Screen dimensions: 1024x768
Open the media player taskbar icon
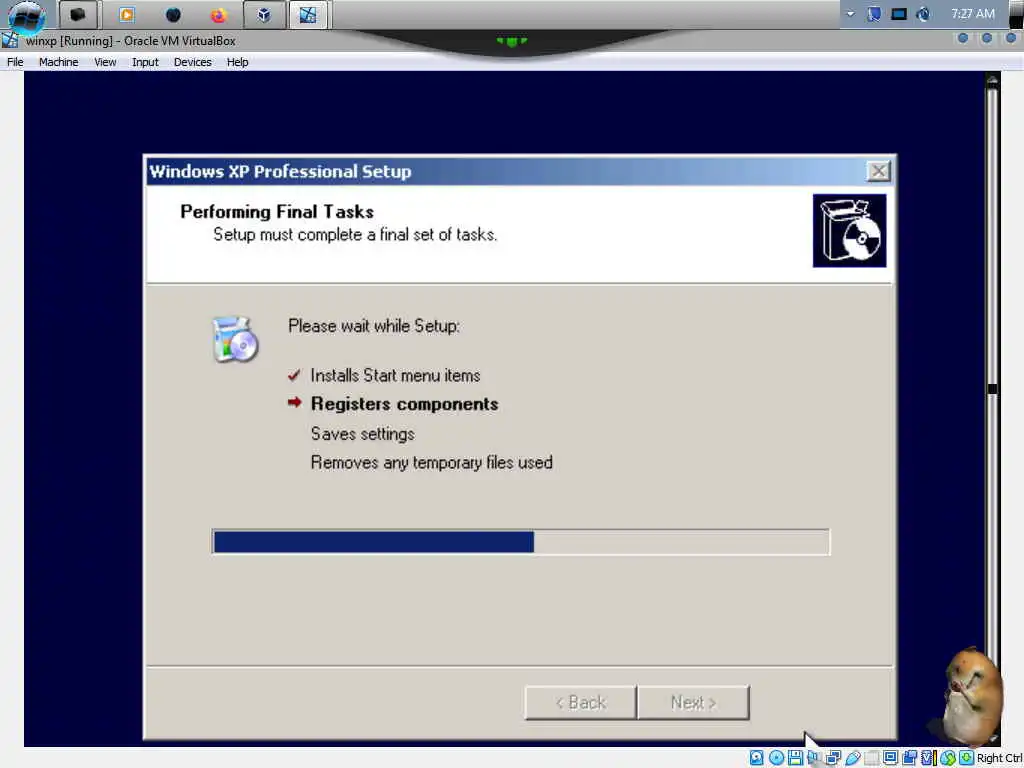click(x=127, y=14)
